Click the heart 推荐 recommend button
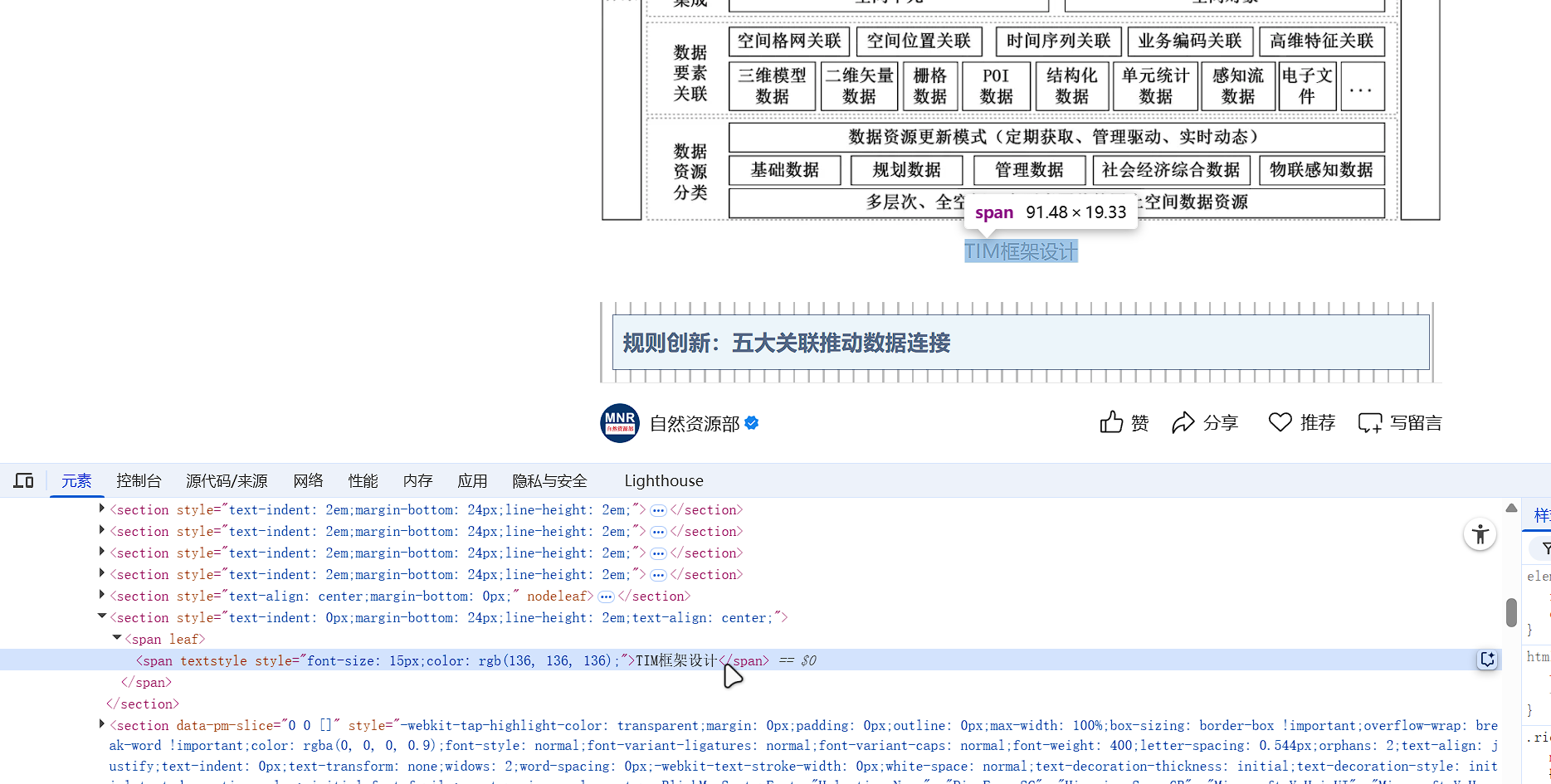The width and height of the screenshot is (1551, 784). click(x=1301, y=423)
